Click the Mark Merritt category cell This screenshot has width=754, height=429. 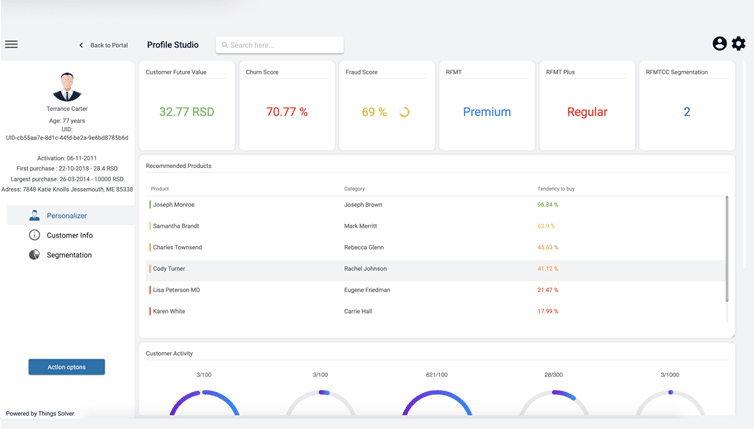(361, 226)
